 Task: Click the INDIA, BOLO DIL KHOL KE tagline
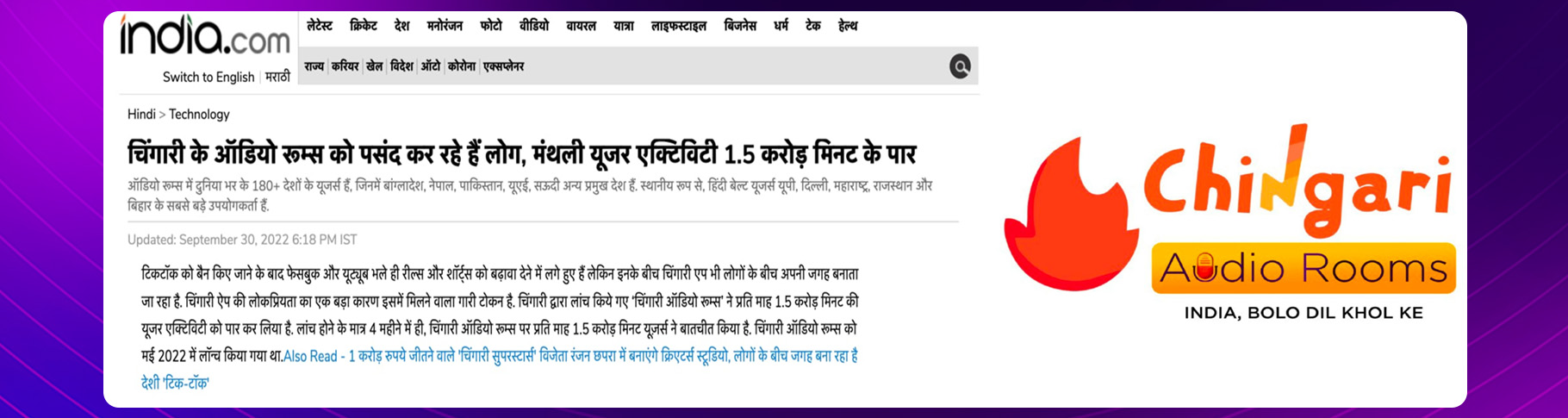1304,313
